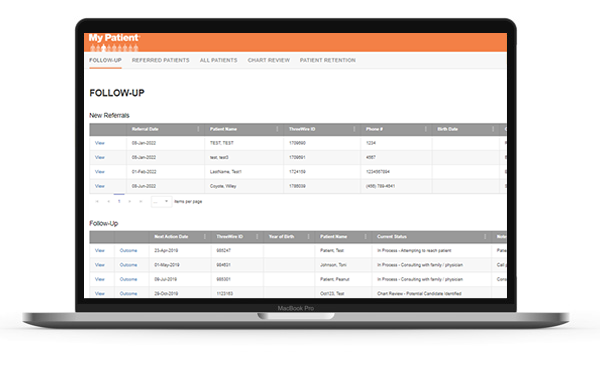View the referral for Coyote, Wiley
This screenshot has height=367, width=600.
pyautogui.click(x=99, y=186)
